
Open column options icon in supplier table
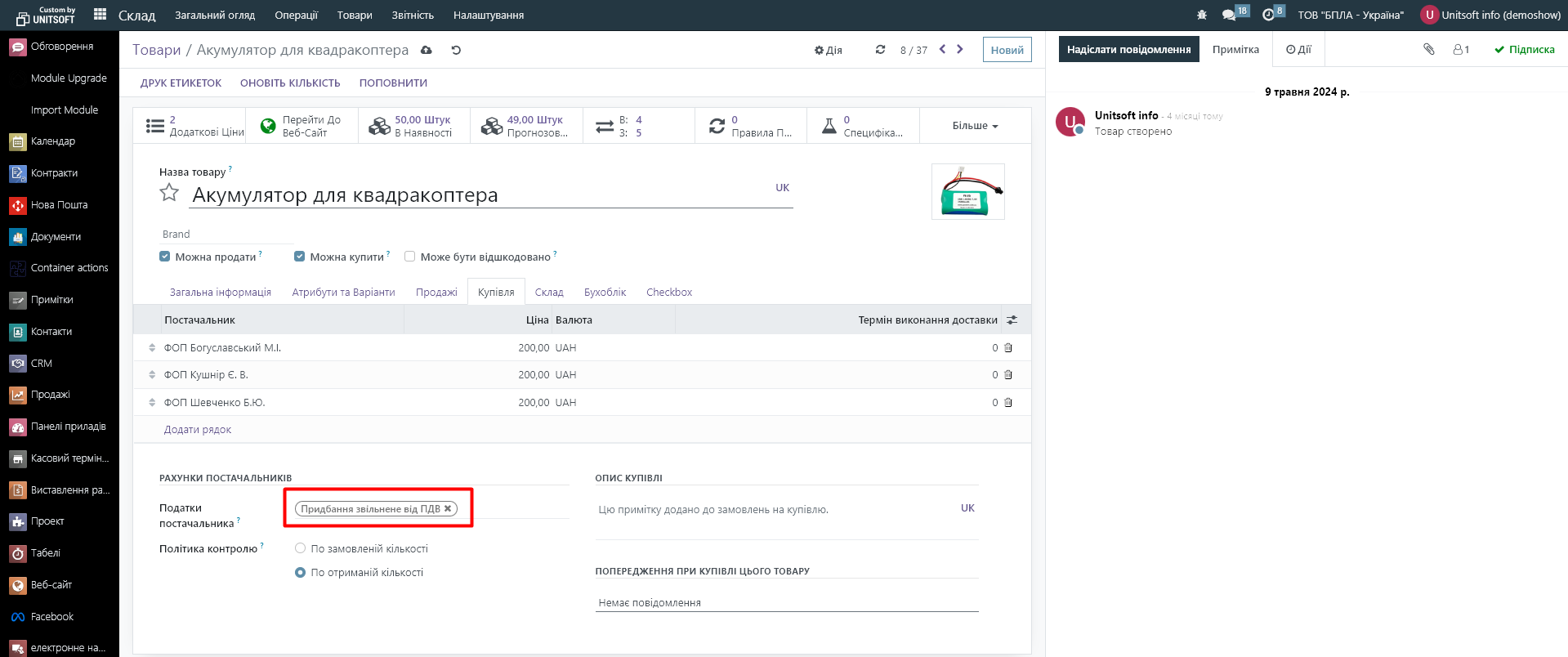pyautogui.click(x=1012, y=320)
